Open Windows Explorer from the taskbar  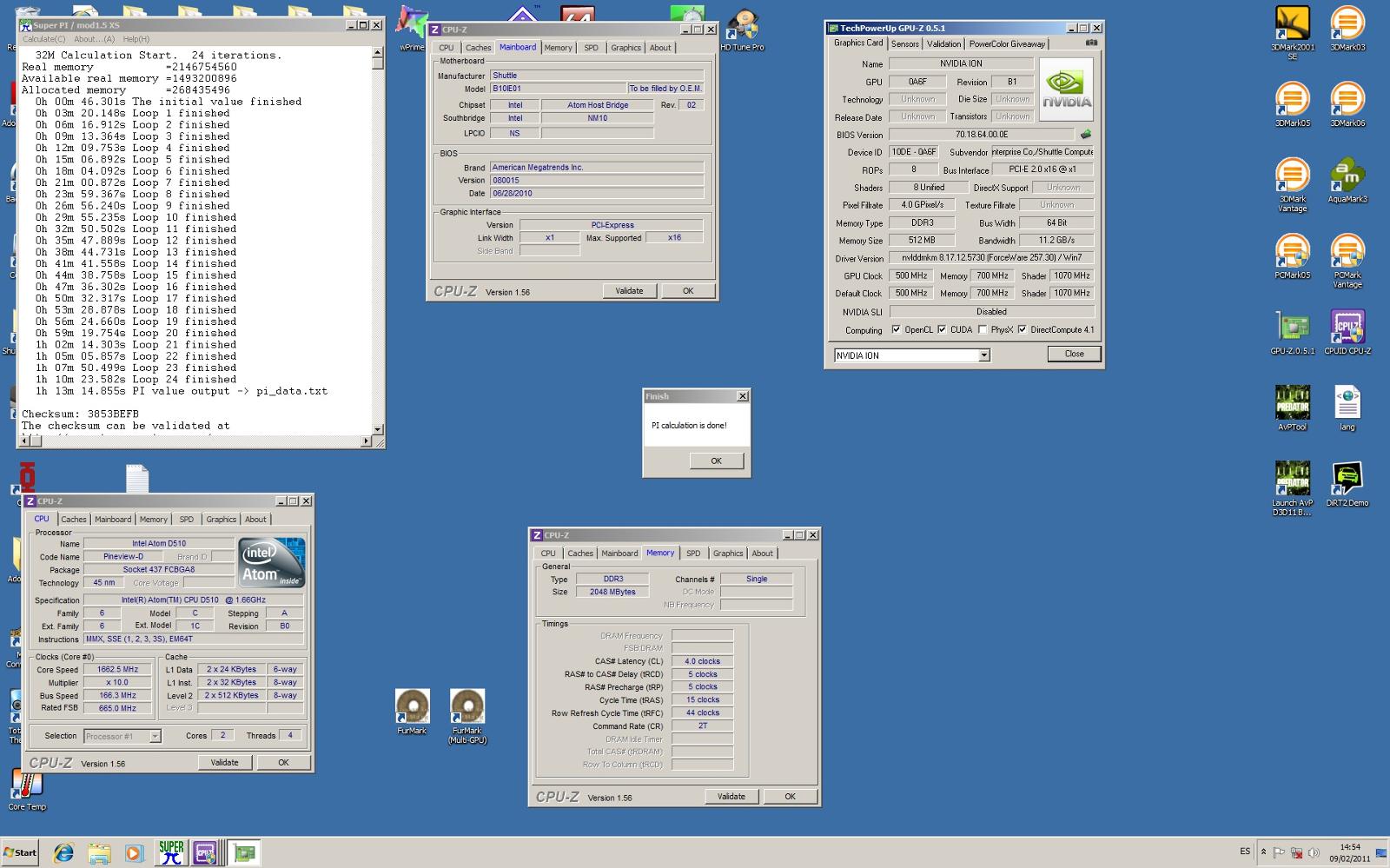(x=98, y=852)
